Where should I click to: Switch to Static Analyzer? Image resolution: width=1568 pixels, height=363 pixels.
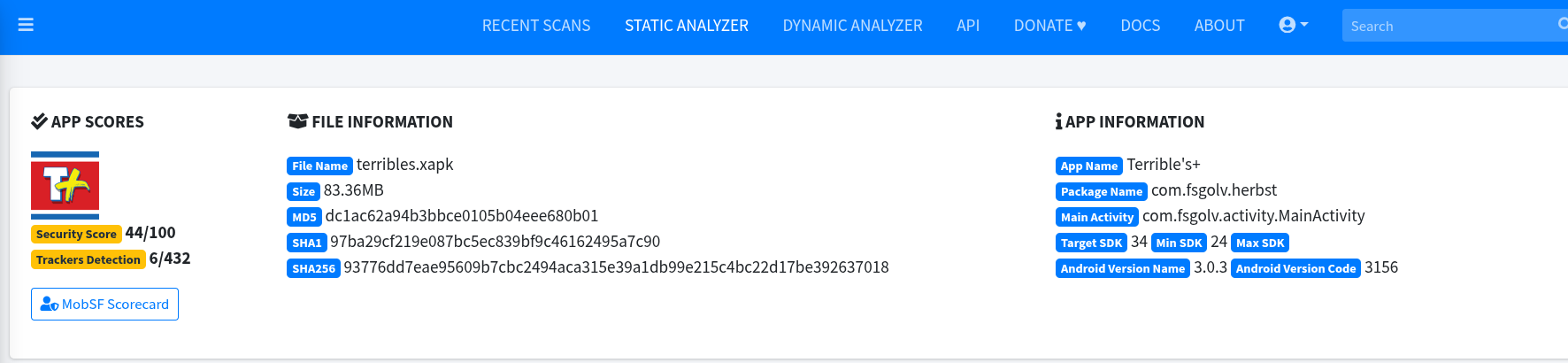click(x=687, y=26)
